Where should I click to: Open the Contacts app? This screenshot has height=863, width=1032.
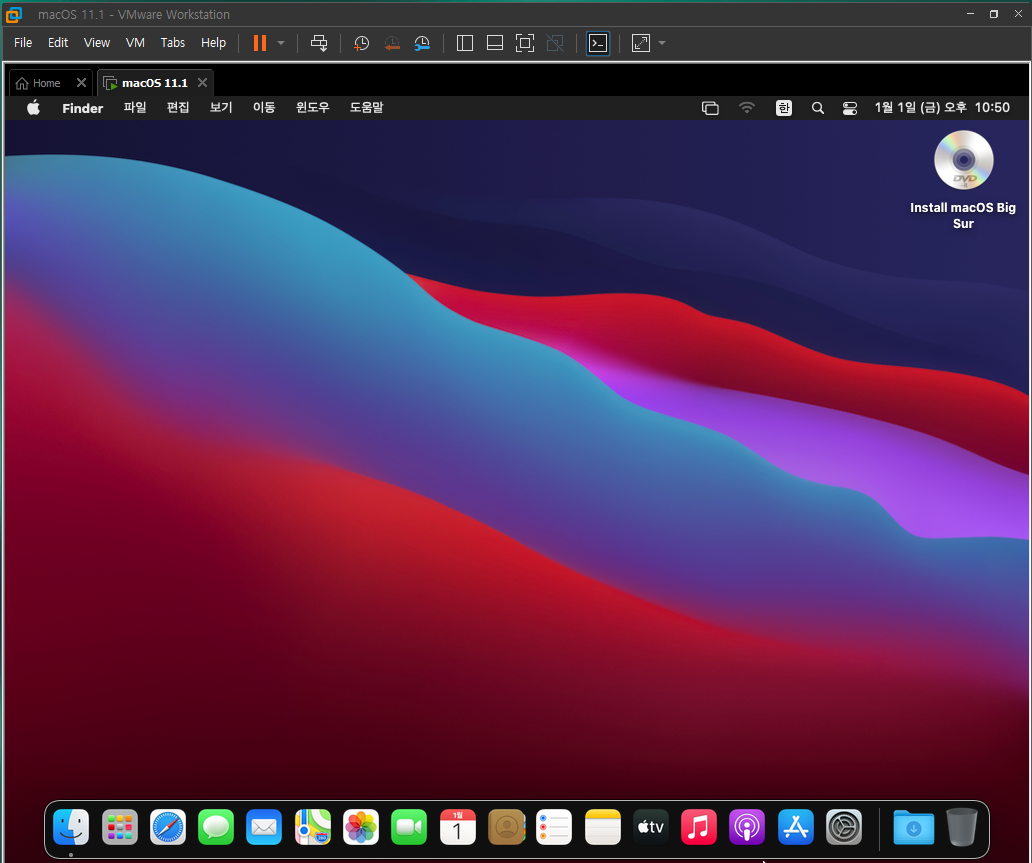pos(506,827)
